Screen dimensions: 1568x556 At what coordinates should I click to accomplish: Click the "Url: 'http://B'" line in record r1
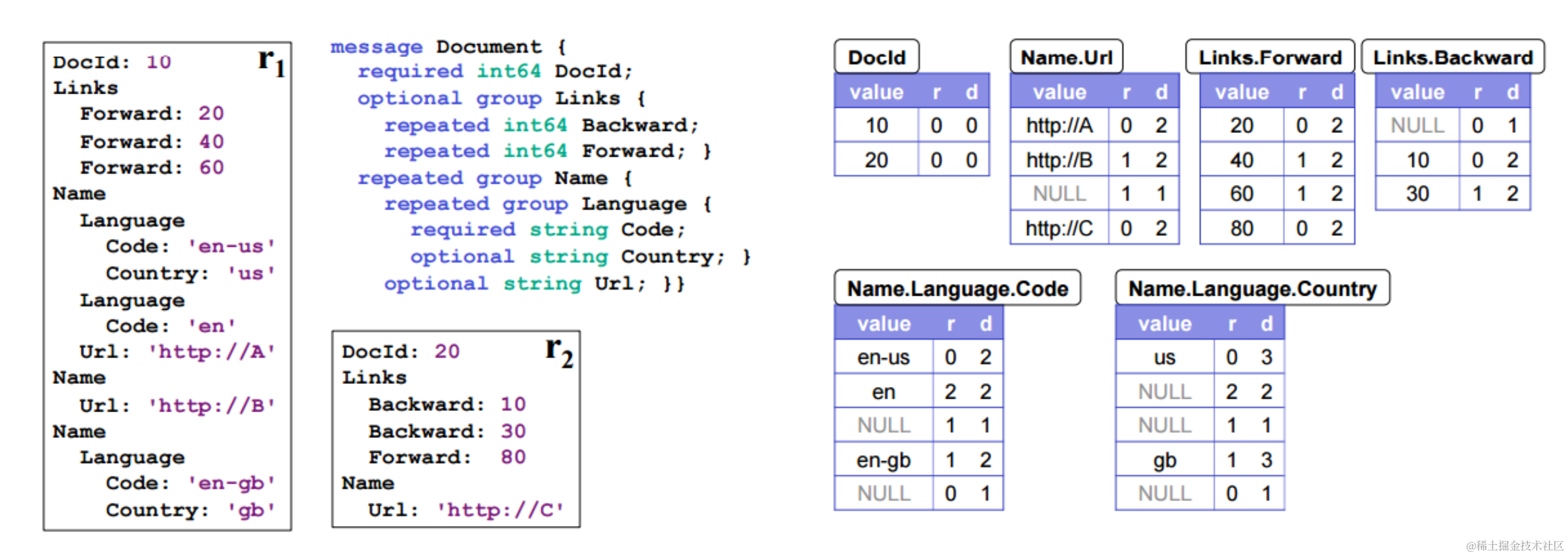coord(178,406)
